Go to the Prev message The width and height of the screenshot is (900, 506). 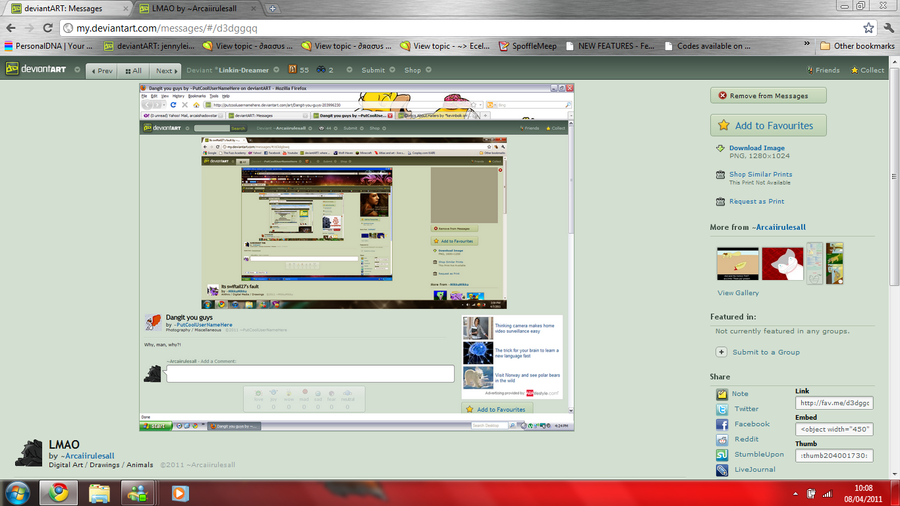coord(102,71)
